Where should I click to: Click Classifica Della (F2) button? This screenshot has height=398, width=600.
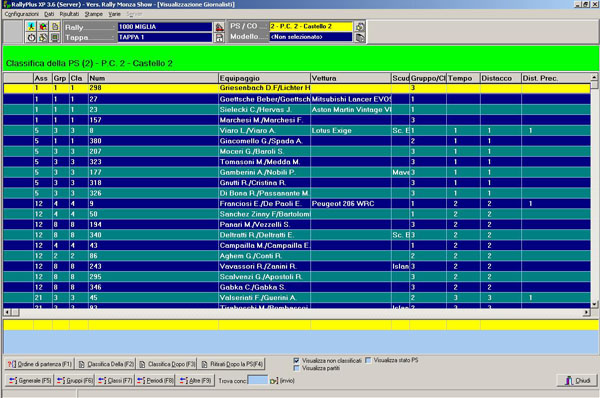[106, 364]
